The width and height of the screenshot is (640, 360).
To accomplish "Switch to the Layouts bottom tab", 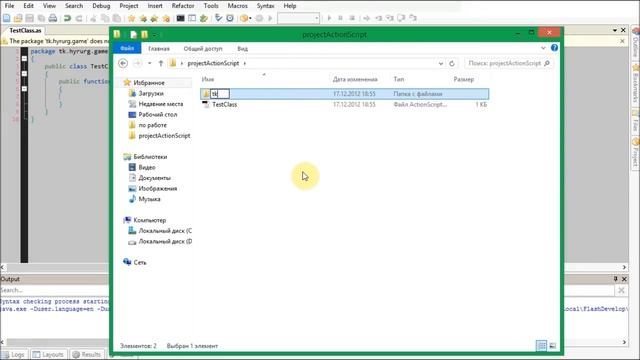I will (x=49, y=354).
